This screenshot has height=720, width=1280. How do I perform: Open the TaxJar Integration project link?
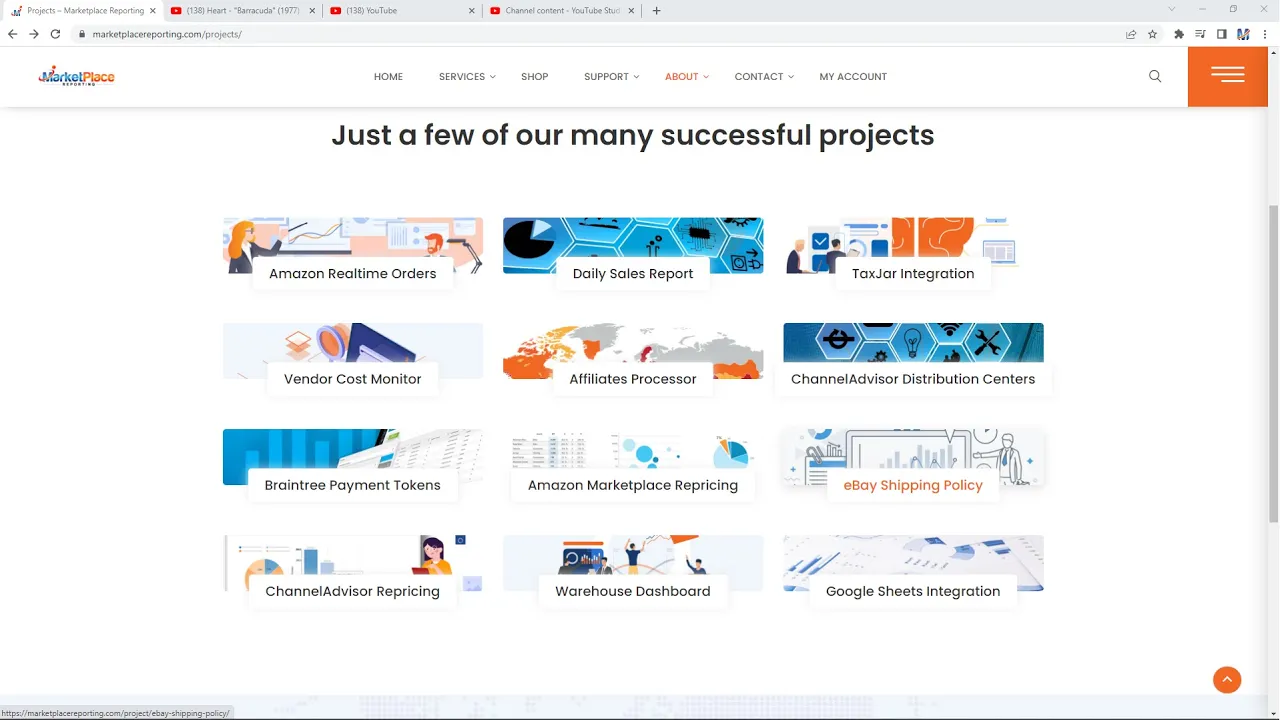[913, 274]
